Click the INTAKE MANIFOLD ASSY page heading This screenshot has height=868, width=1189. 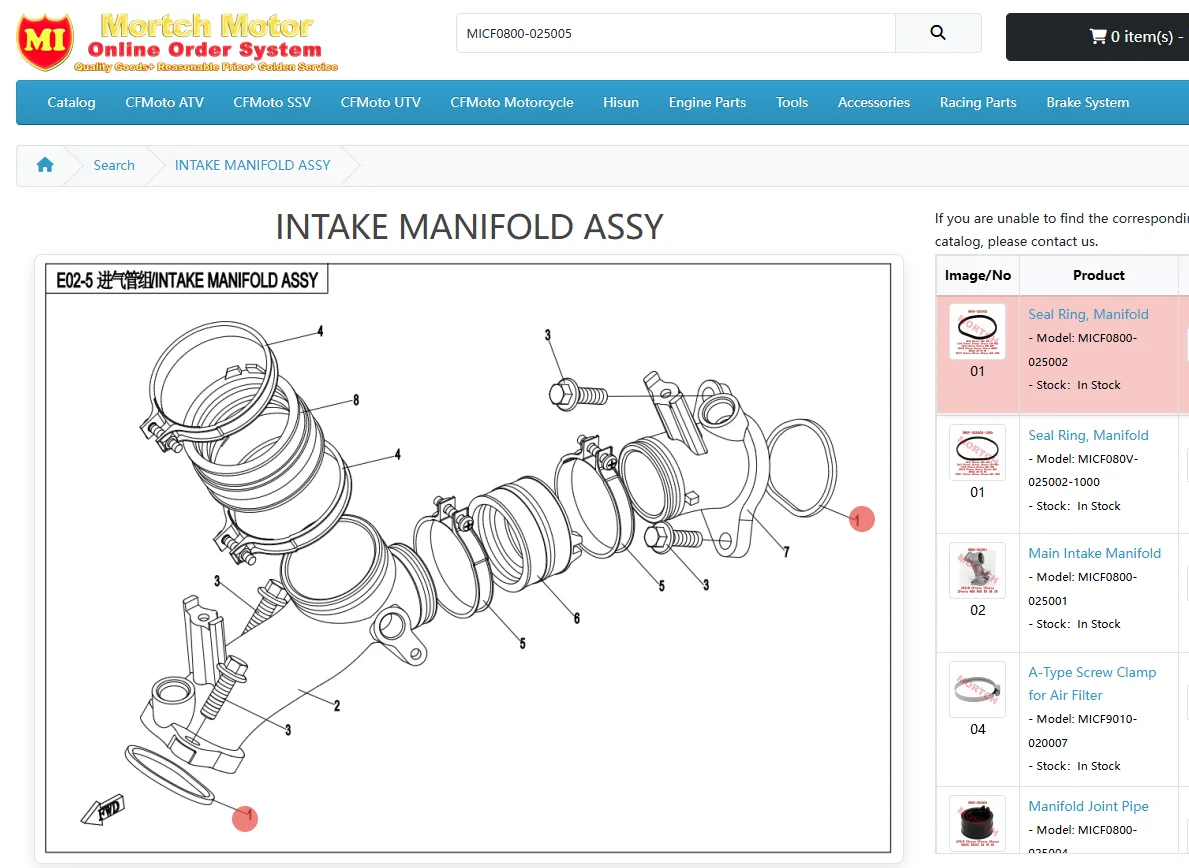point(469,227)
